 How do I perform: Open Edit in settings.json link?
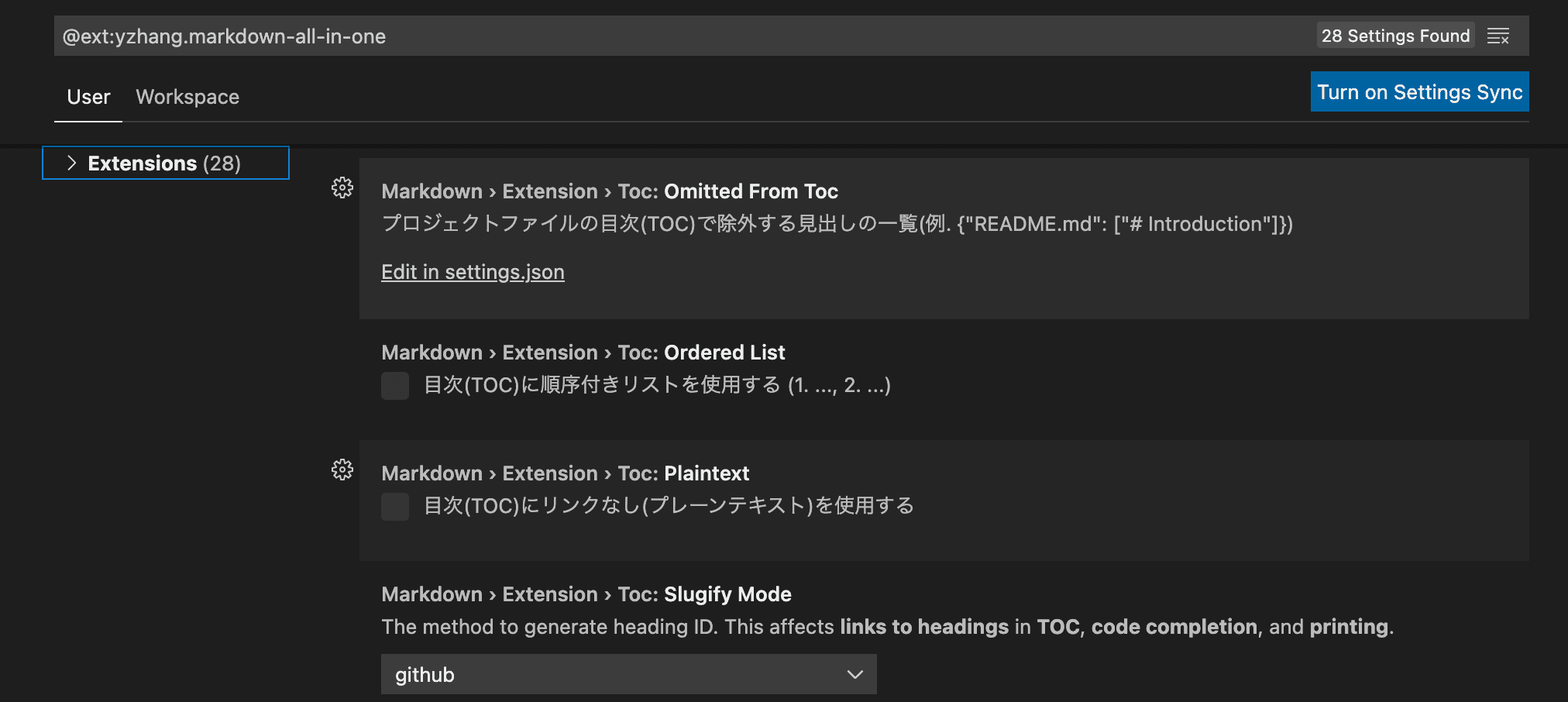[473, 272]
